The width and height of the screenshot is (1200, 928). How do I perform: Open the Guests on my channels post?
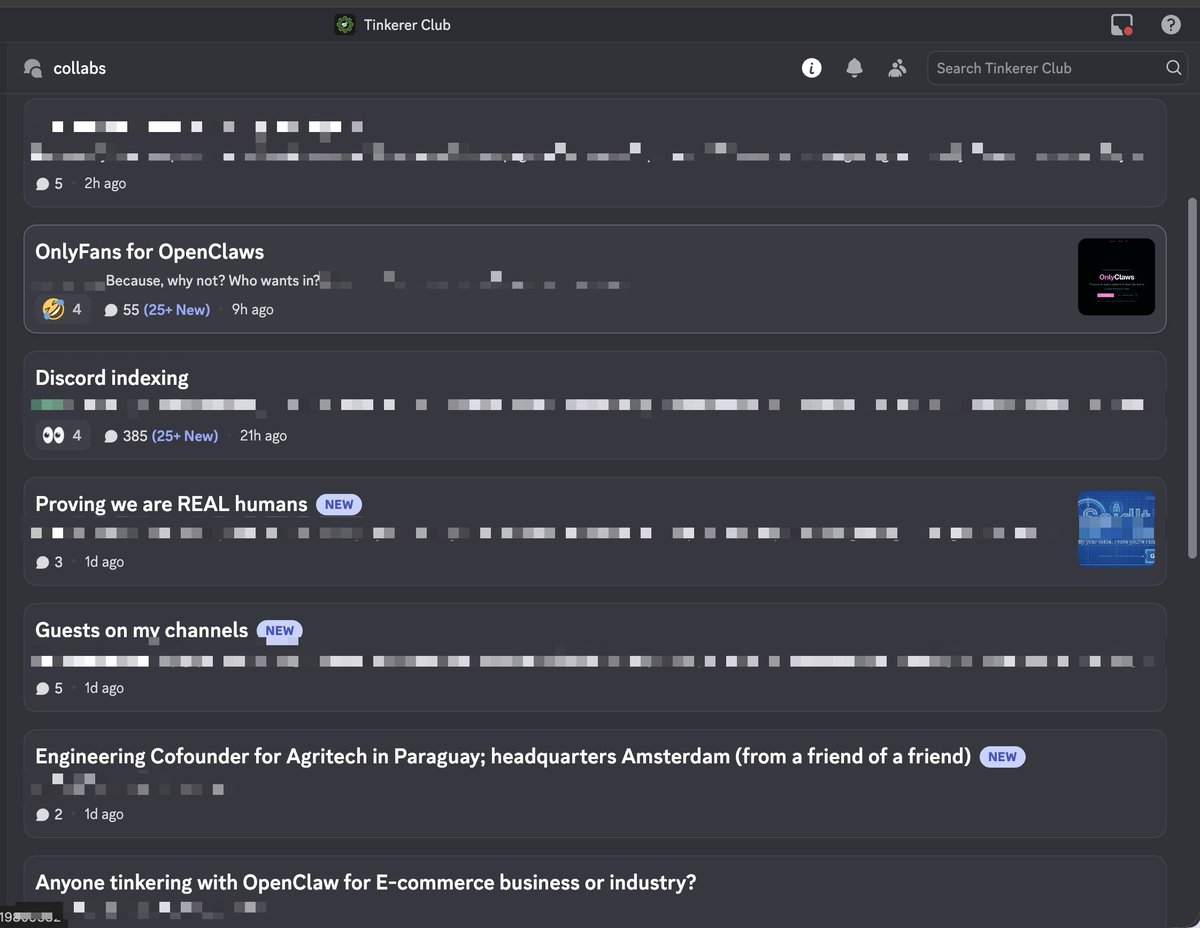pyautogui.click(x=595, y=657)
